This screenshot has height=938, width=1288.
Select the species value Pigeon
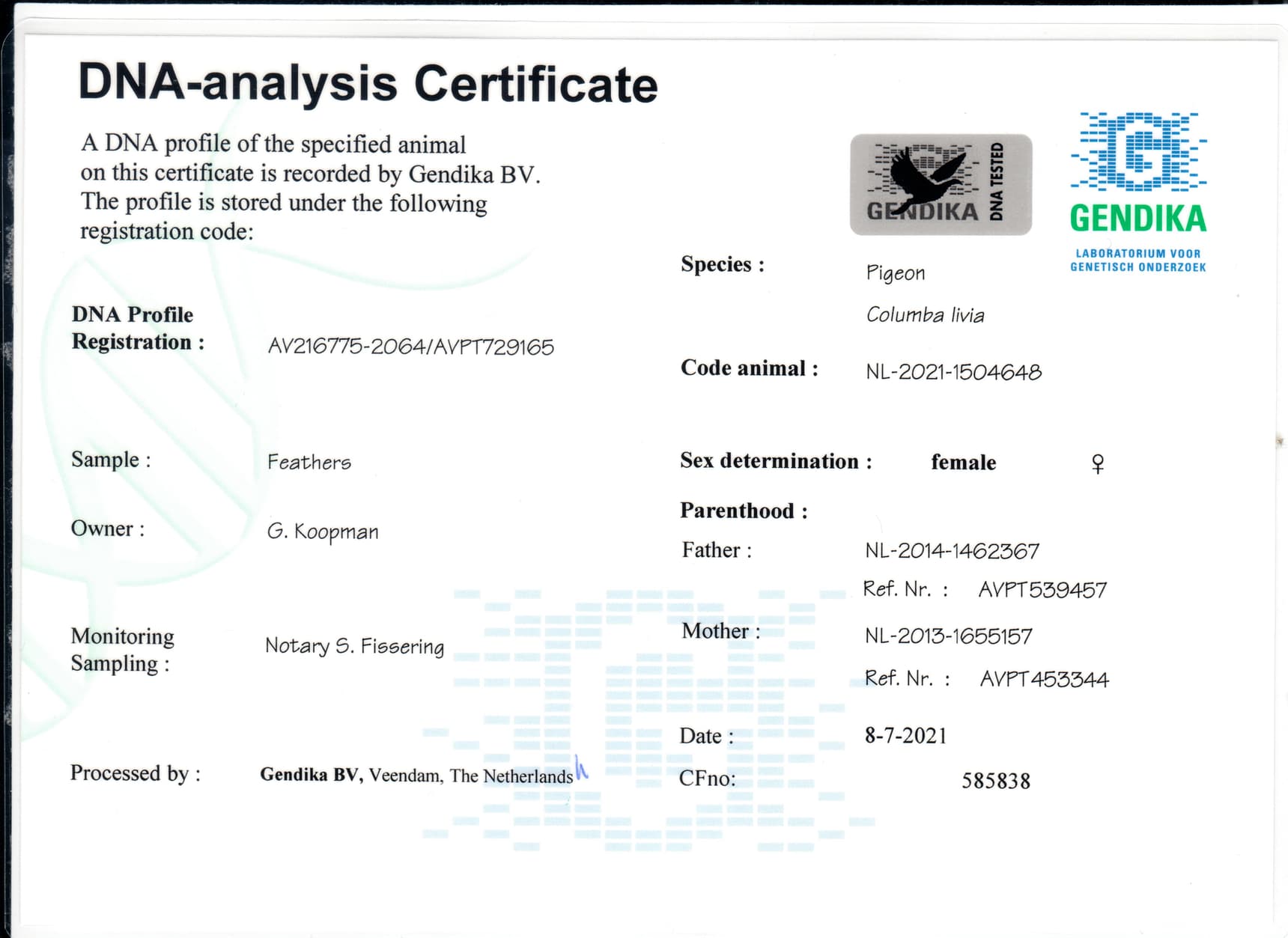[895, 273]
